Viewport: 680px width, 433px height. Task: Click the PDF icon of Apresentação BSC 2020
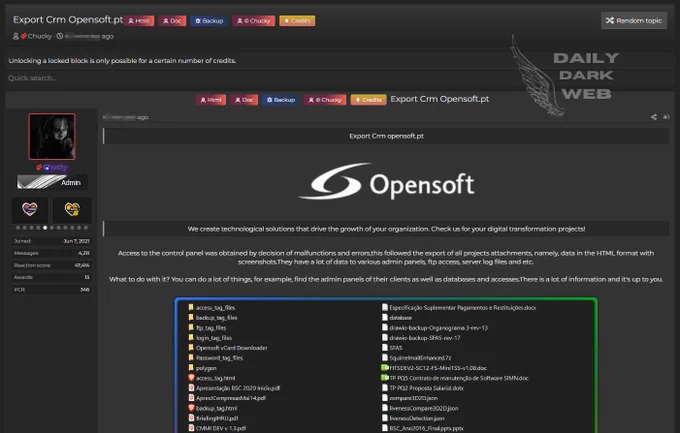click(191, 387)
